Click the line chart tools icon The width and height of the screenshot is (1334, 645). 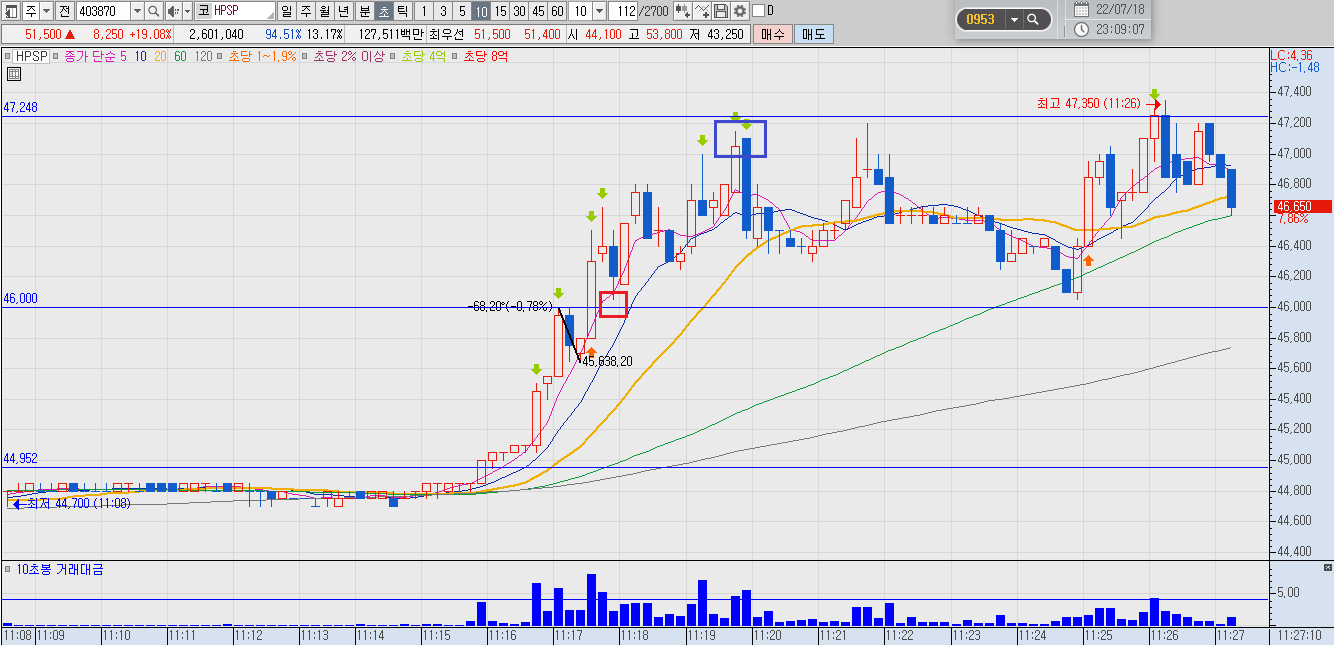pos(702,11)
